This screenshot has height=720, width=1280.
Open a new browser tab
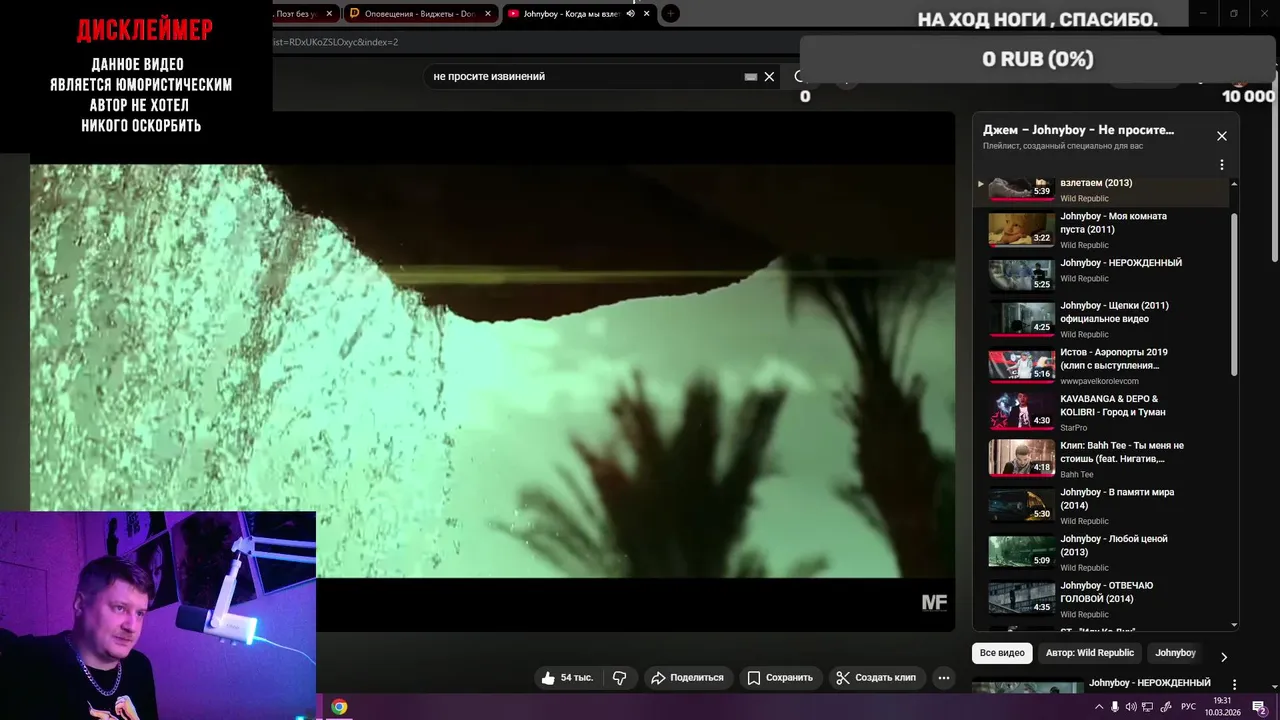pos(671,13)
